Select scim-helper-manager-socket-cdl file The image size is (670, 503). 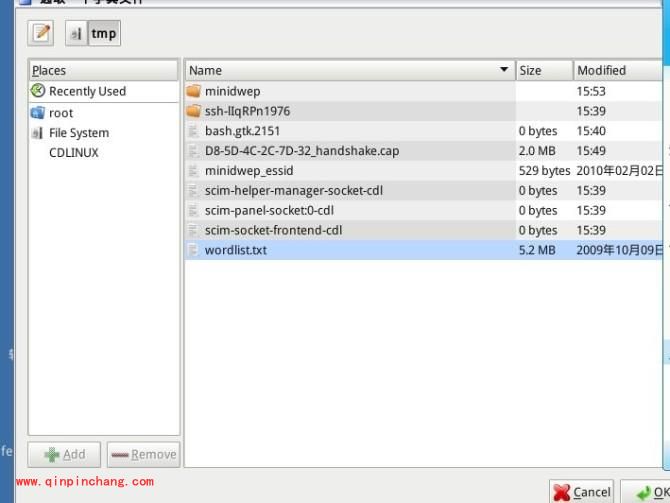(293, 190)
